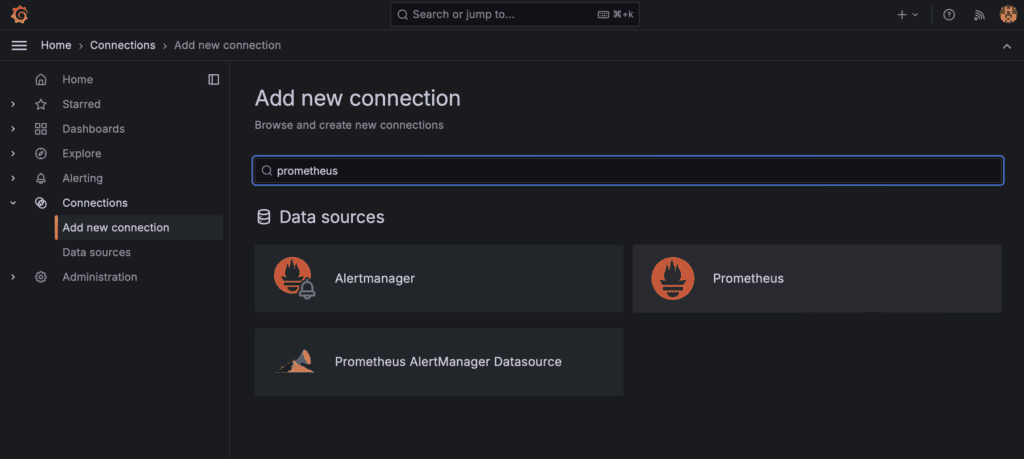Click the Data sources database icon

coord(263,217)
